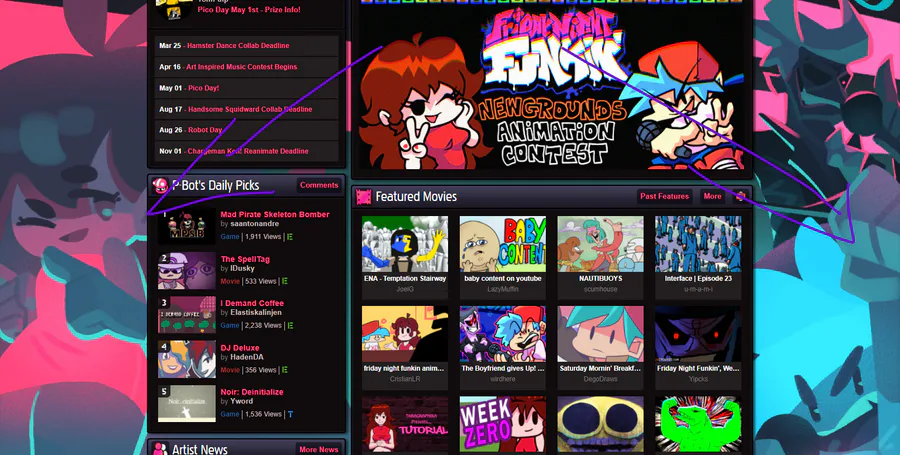Open the Friday Night Funkin', We... thumbnail
The height and width of the screenshot is (455, 900).
coord(698,334)
